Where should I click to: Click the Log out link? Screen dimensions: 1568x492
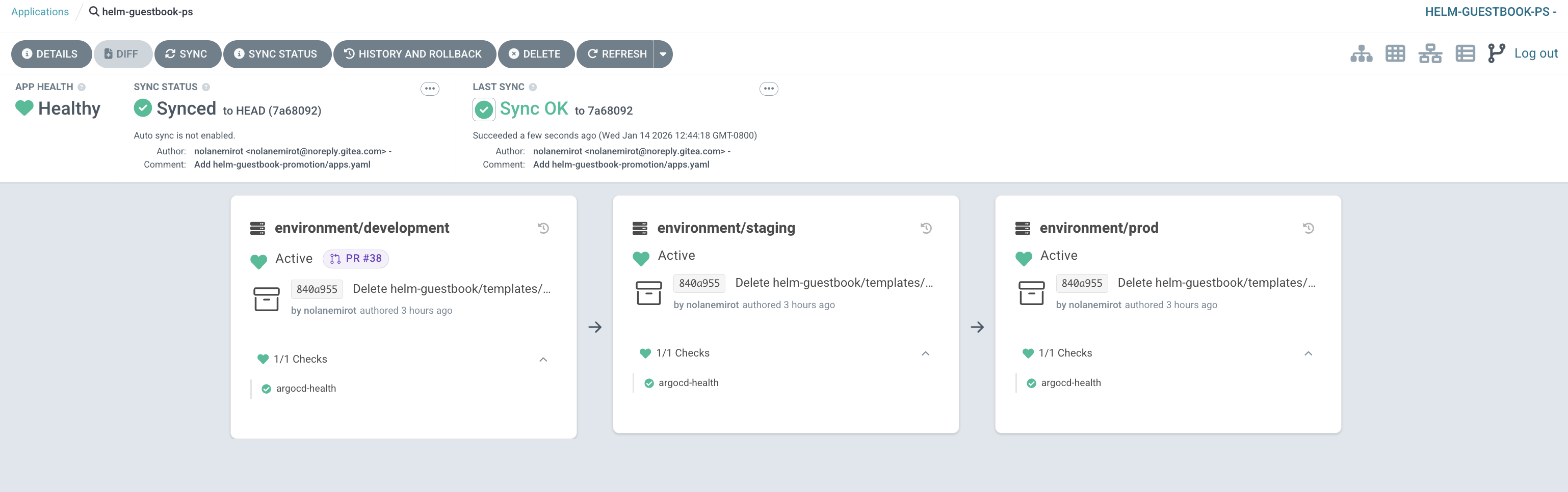1535,53
